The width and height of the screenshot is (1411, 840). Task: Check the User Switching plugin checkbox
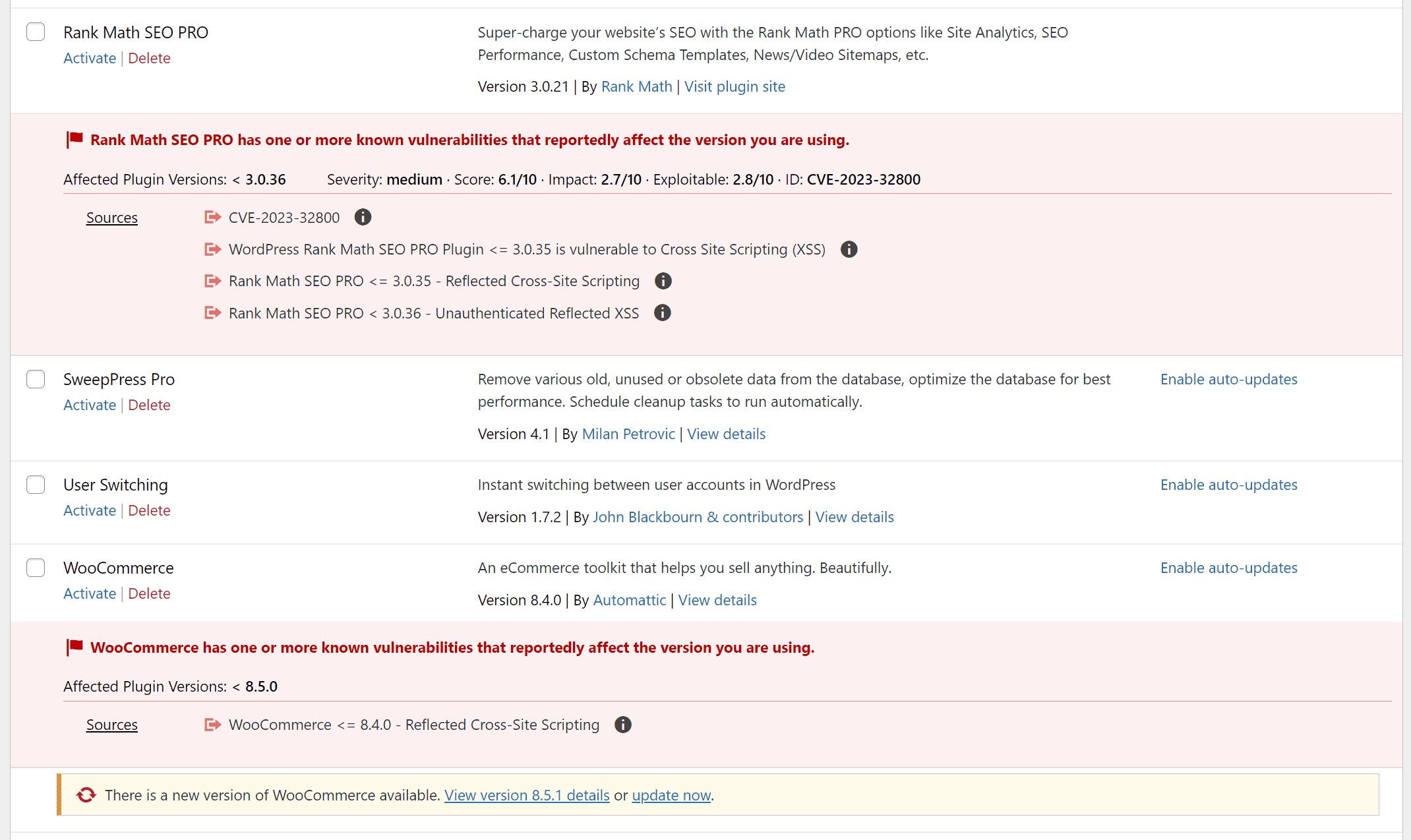[x=36, y=485]
